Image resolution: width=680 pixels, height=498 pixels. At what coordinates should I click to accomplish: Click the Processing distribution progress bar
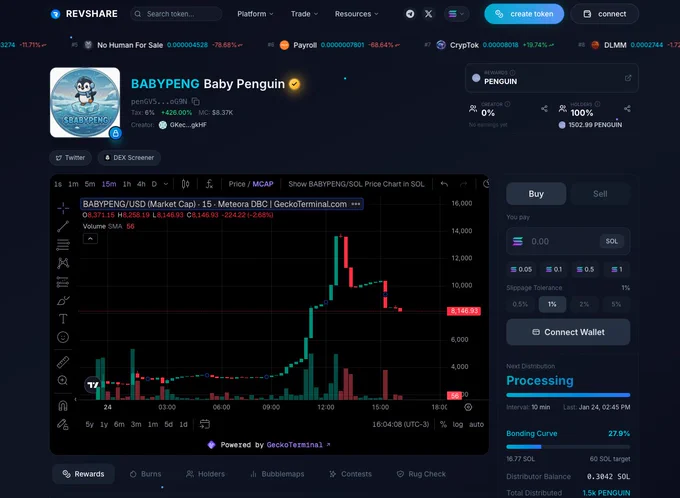pyautogui.click(x=568, y=395)
